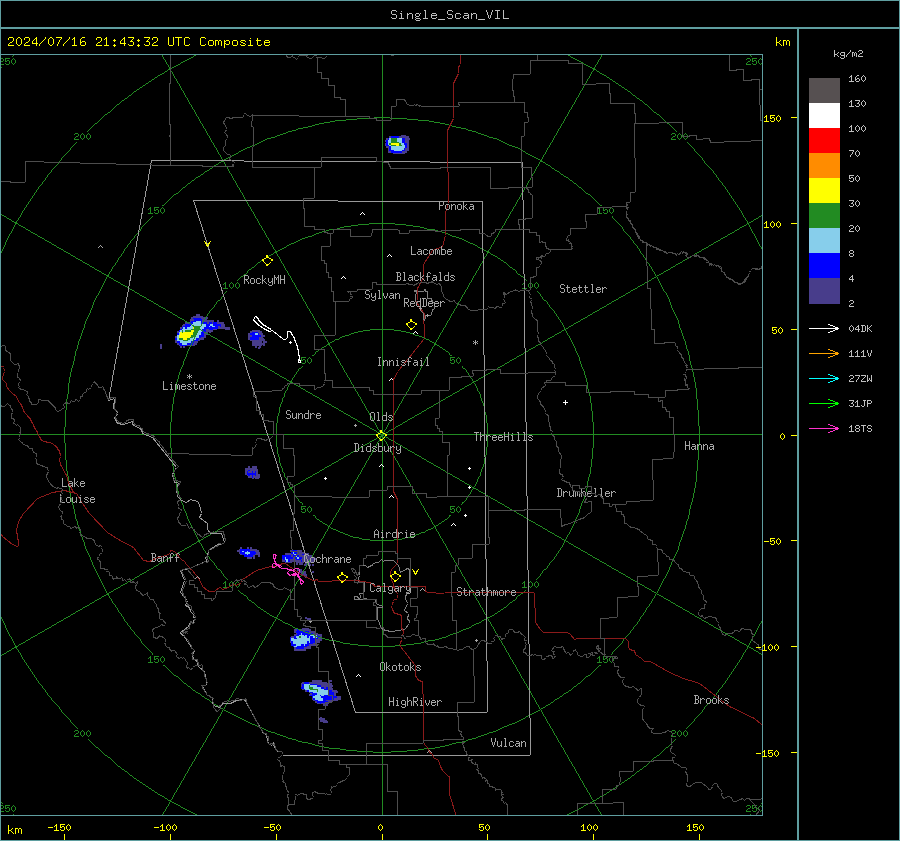
Task: Click the white storm track west of Innisfail
Action: coord(277,338)
